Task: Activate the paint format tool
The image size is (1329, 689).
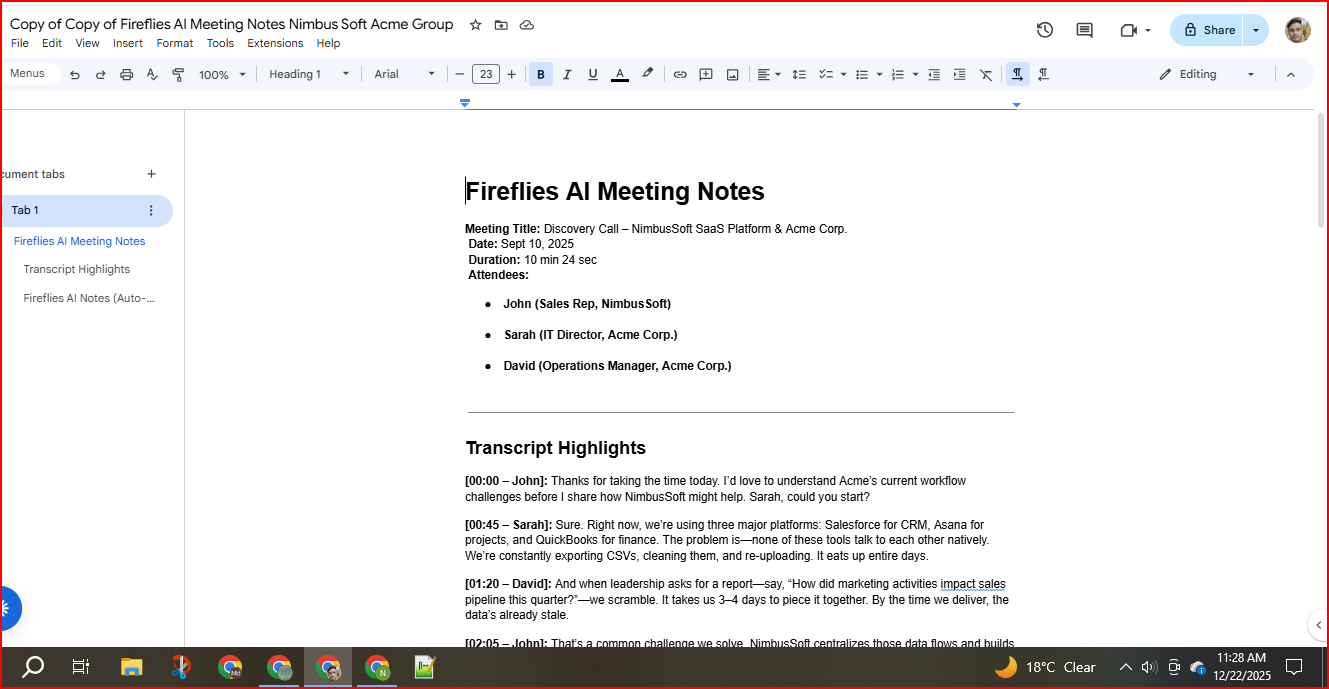Action: 178,74
